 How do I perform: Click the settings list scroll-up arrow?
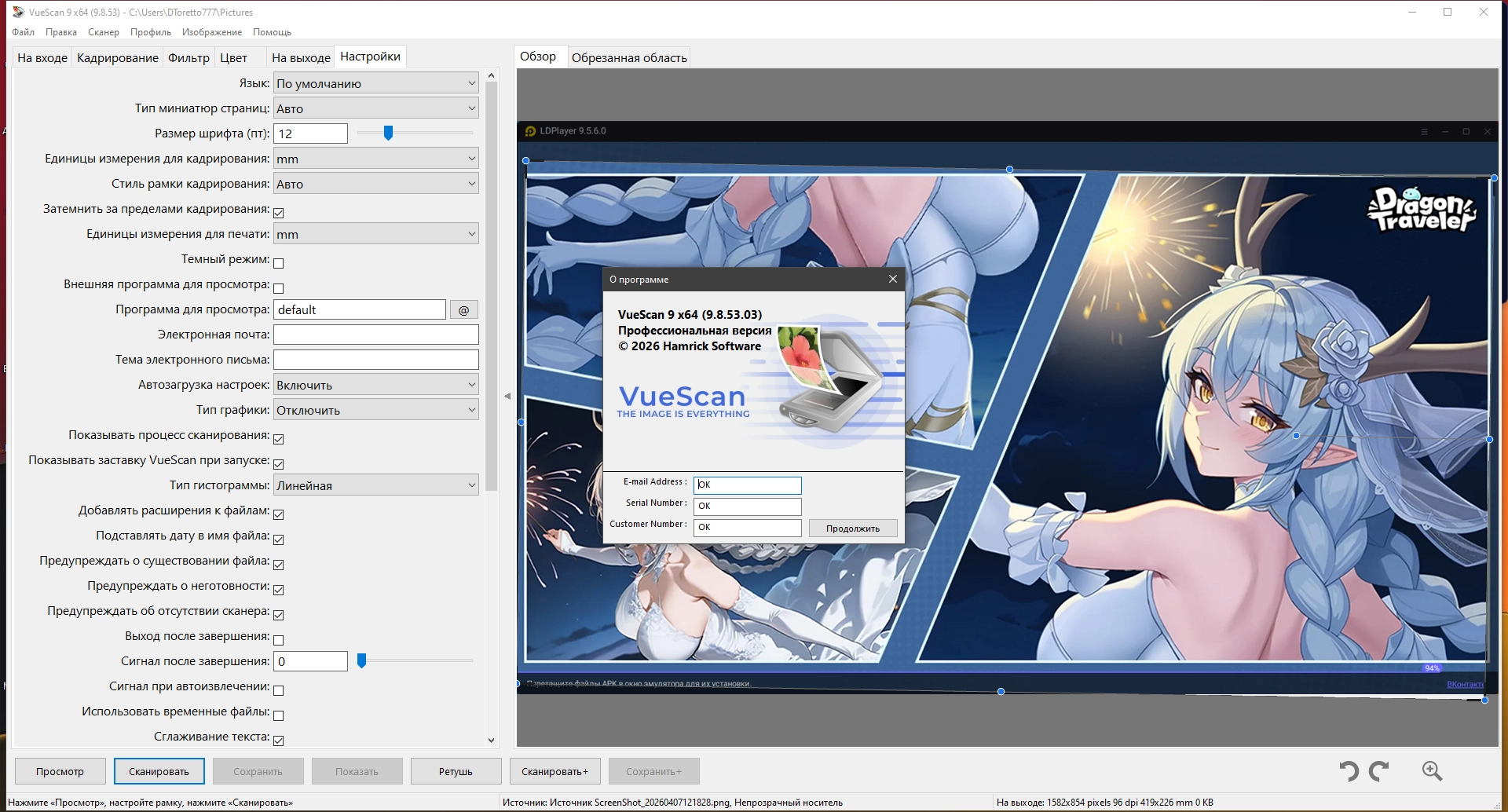(x=492, y=75)
